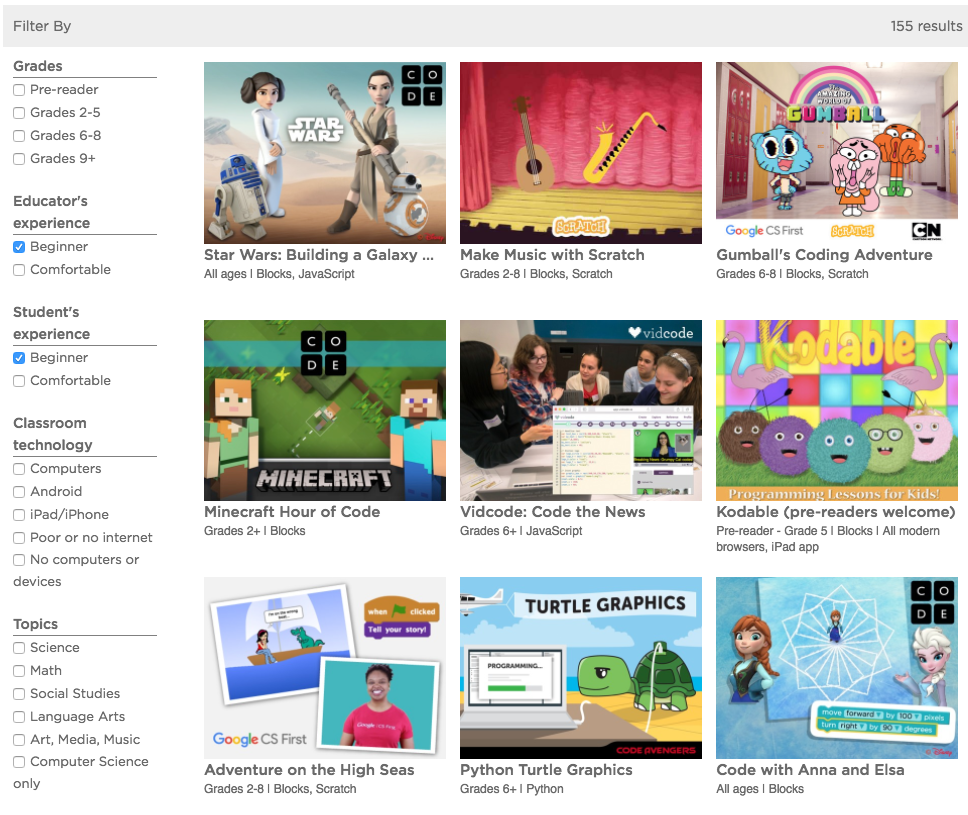Click 'Grades 2-8 | Blocks, Scratch' under High Seas

point(280,789)
